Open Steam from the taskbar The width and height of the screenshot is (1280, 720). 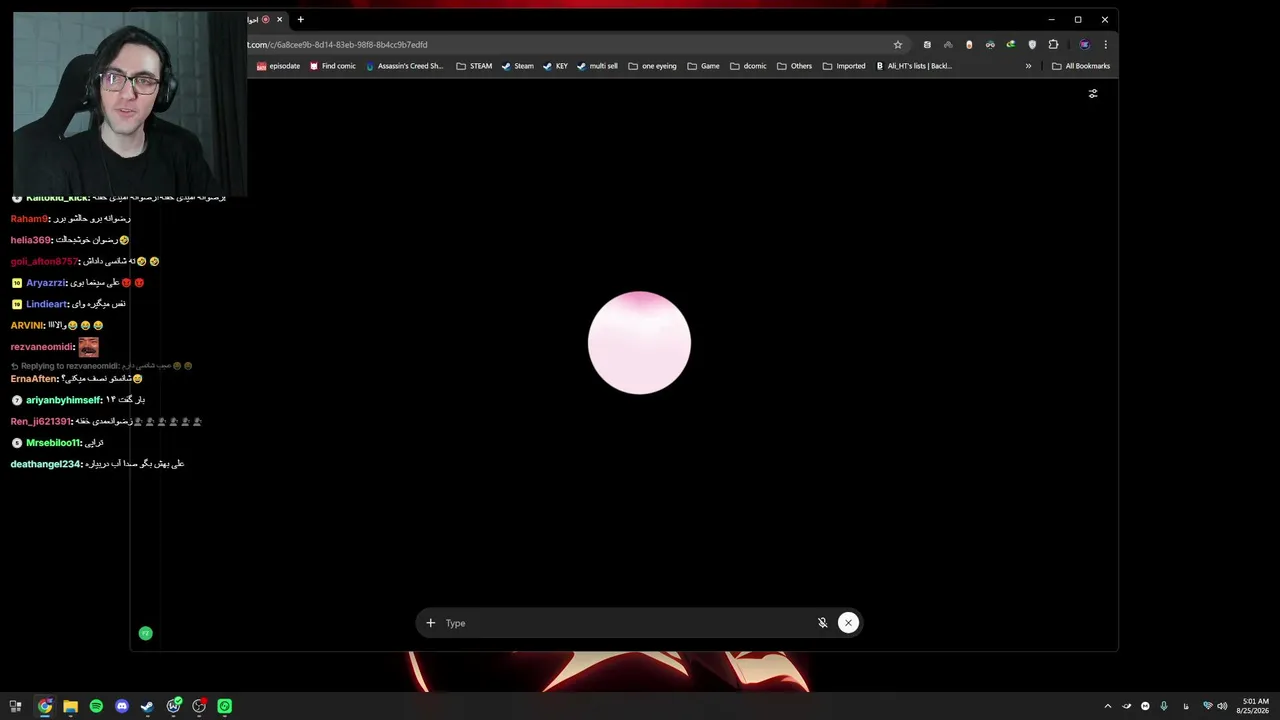pyautogui.click(x=147, y=706)
